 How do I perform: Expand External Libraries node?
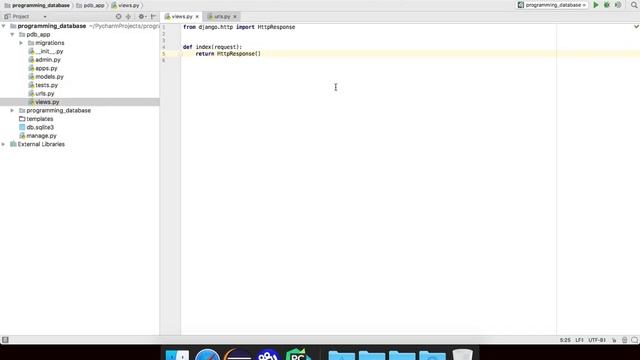(x=4, y=144)
